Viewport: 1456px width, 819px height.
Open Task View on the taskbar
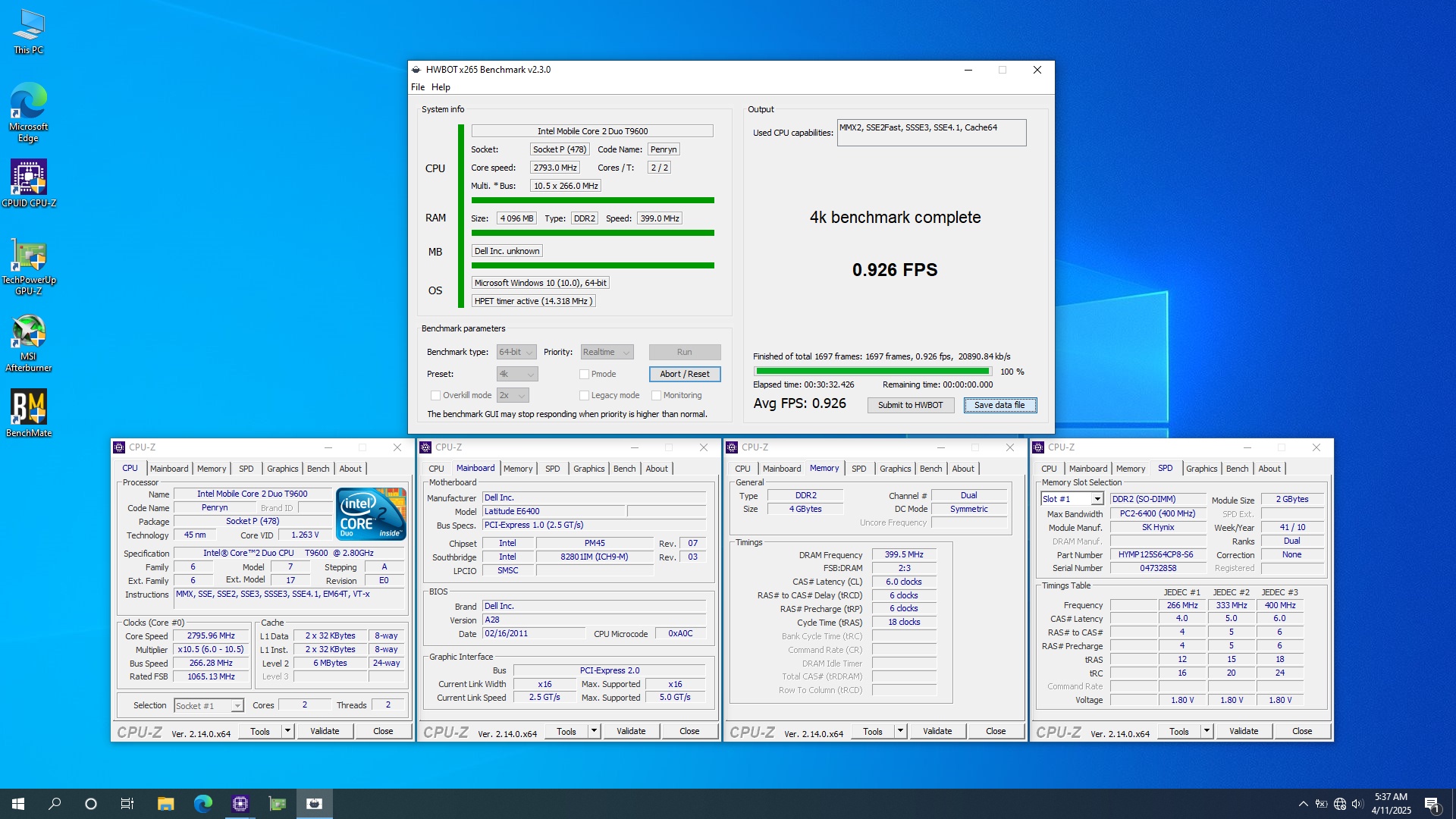[x=127, y=804]
